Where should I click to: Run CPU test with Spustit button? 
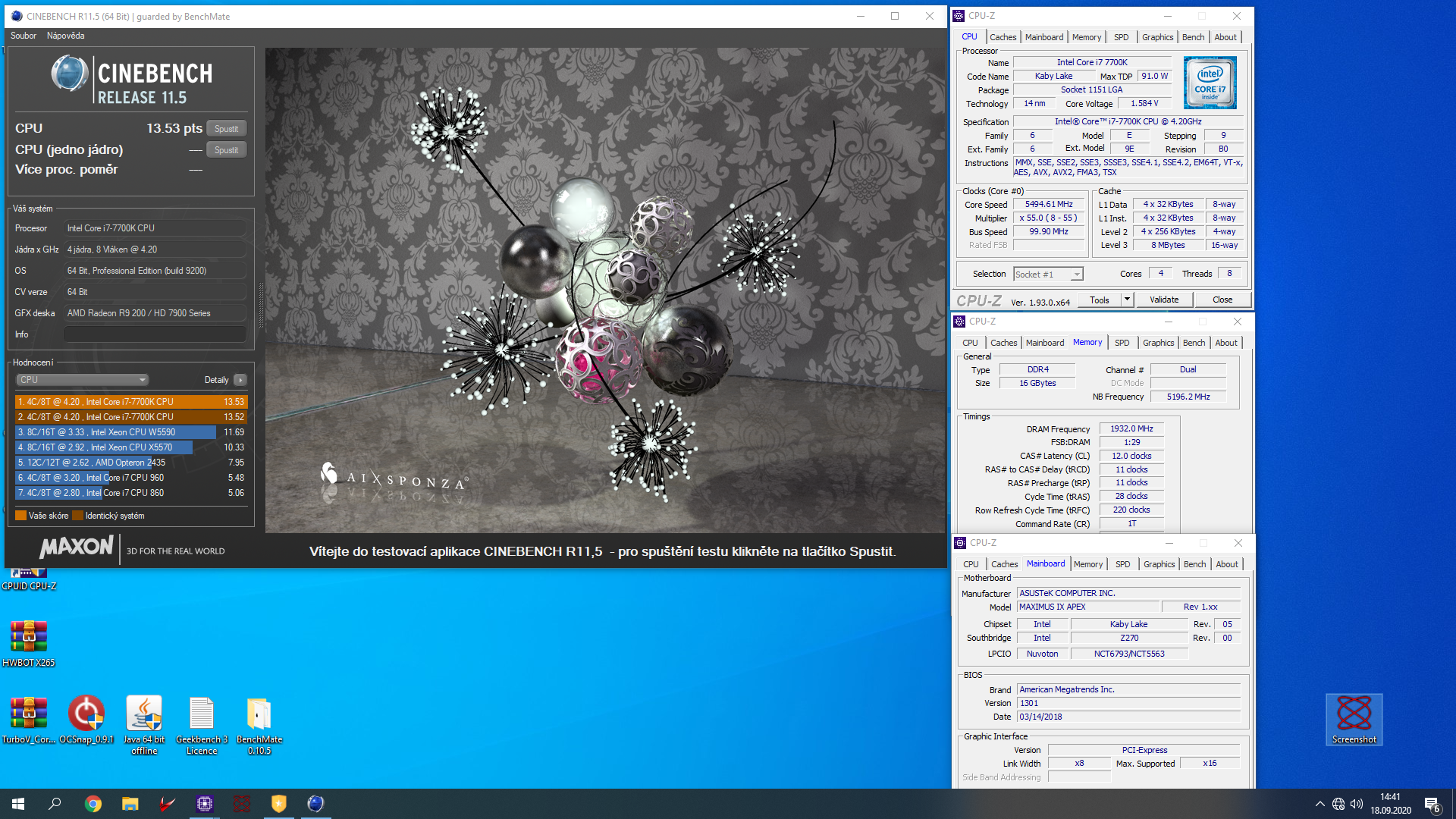point(226,129)
